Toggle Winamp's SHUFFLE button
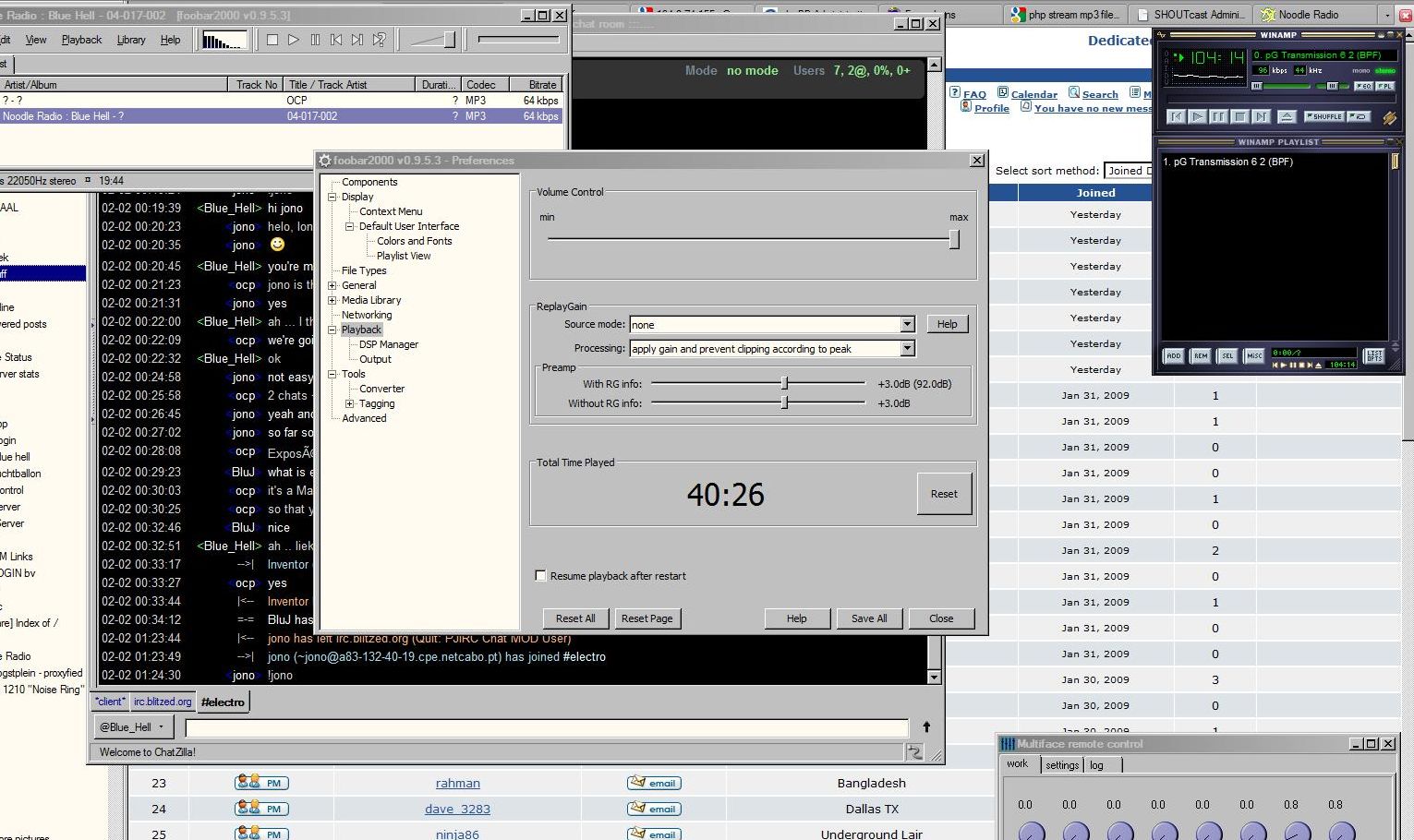 coord(1323,116)
